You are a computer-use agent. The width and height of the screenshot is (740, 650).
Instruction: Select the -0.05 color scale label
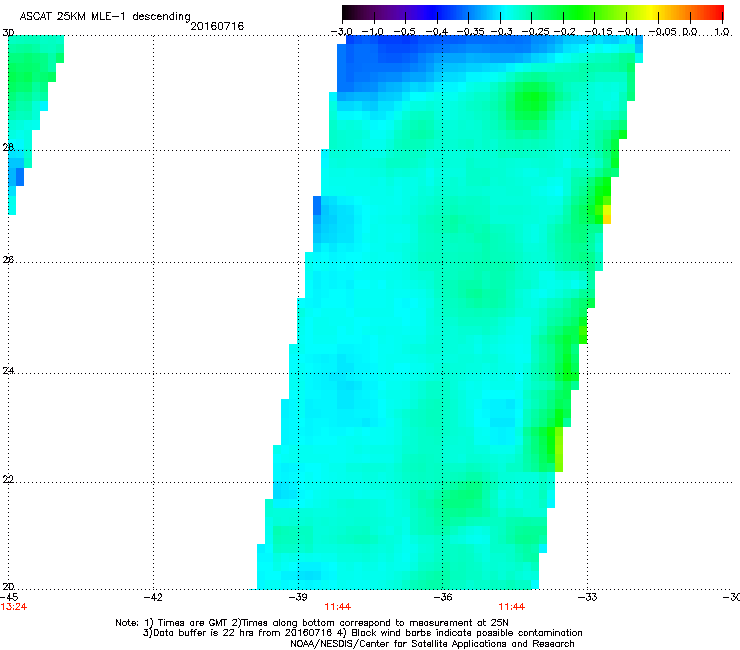click(x=663, y=32)
